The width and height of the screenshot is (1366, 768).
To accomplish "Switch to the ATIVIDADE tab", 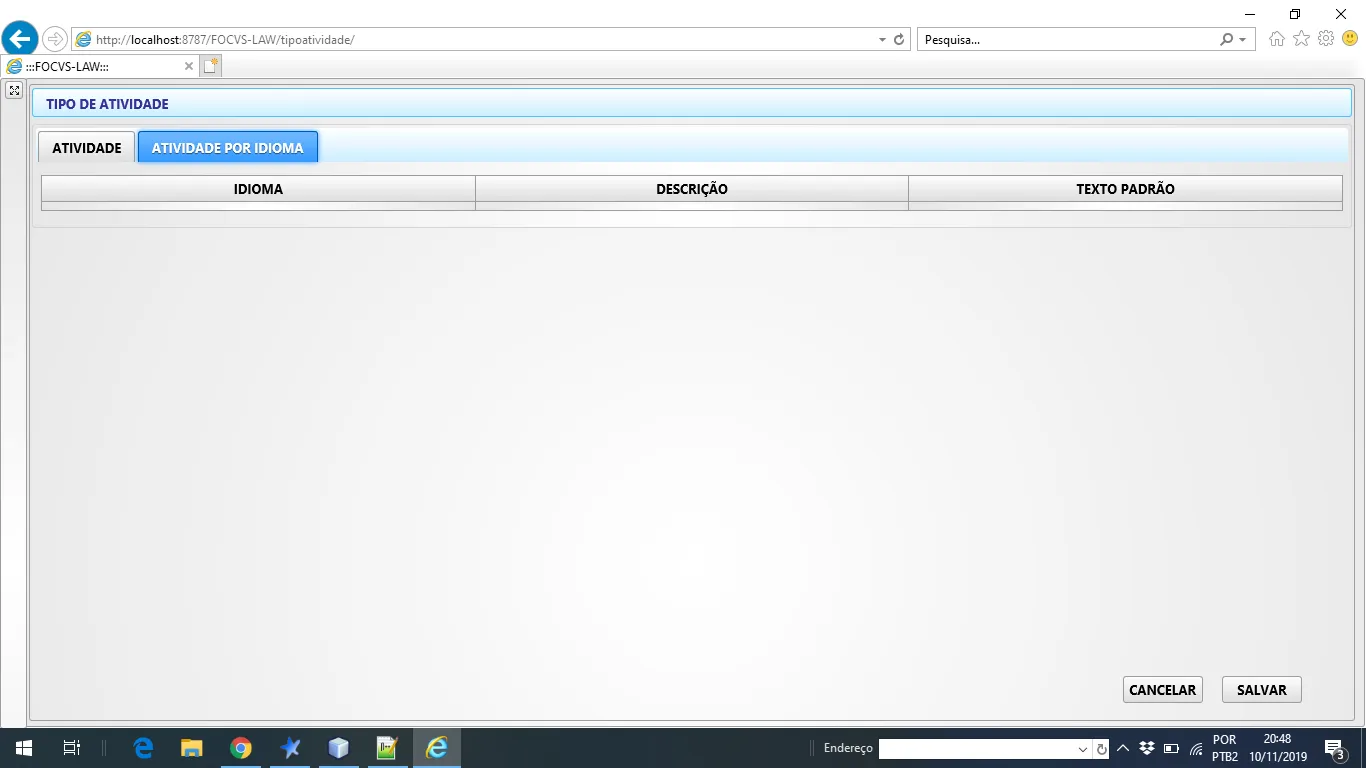I will click(87, 148).
